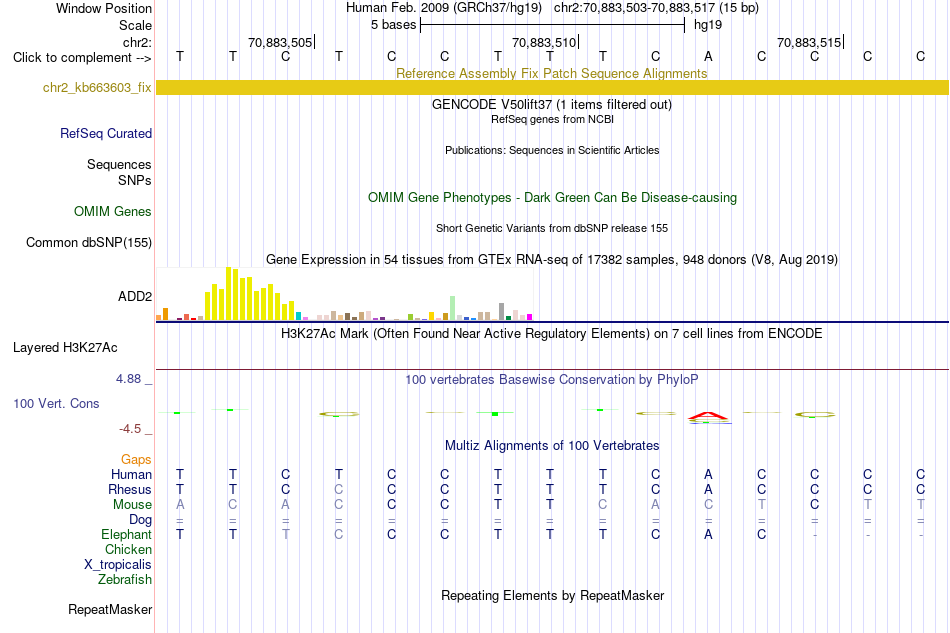Click the light green bar in ADD2 expression chart

[453, 308]
